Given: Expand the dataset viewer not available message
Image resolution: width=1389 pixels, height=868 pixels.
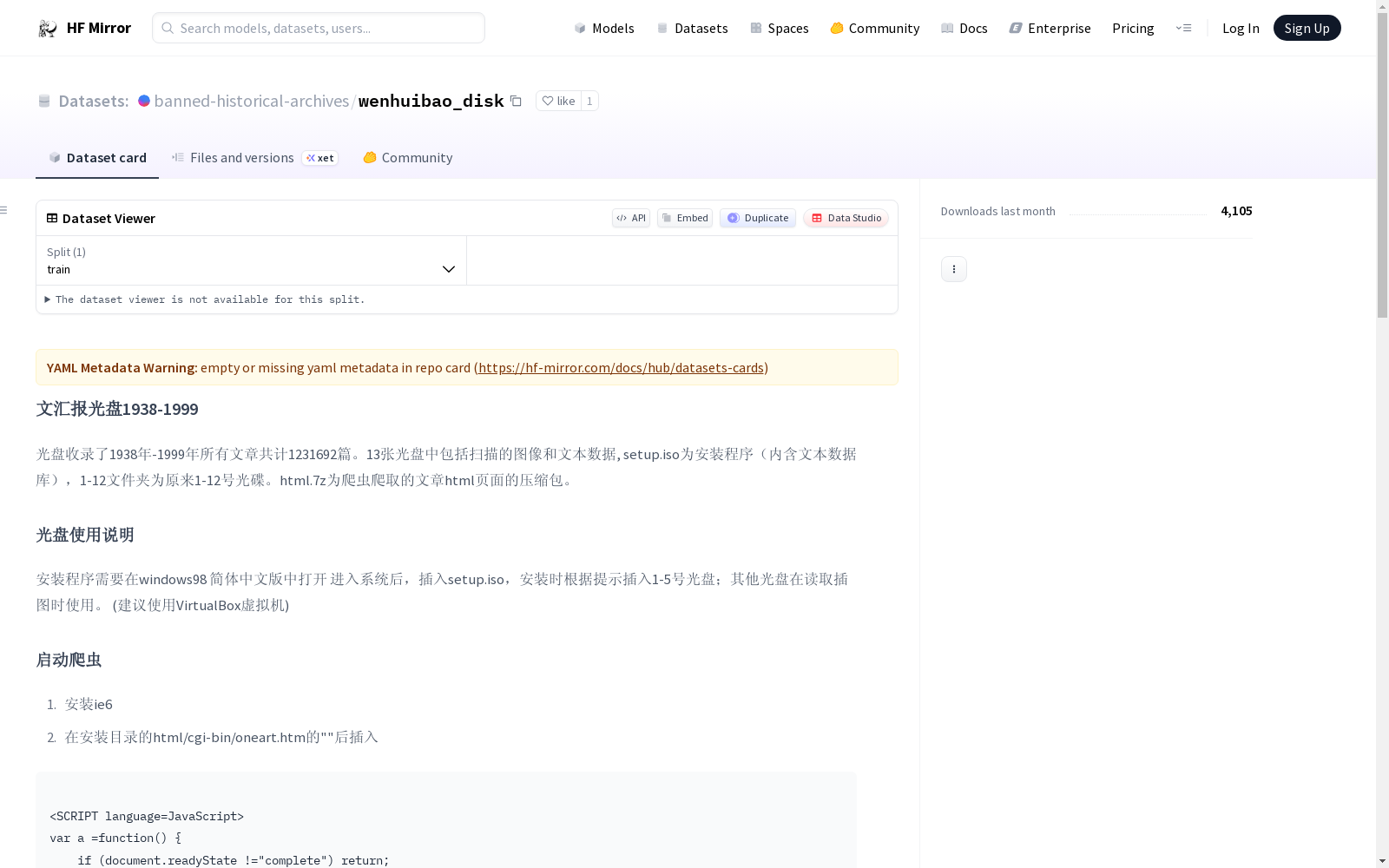Looking at the screenshot, I should tap(205, 299).
